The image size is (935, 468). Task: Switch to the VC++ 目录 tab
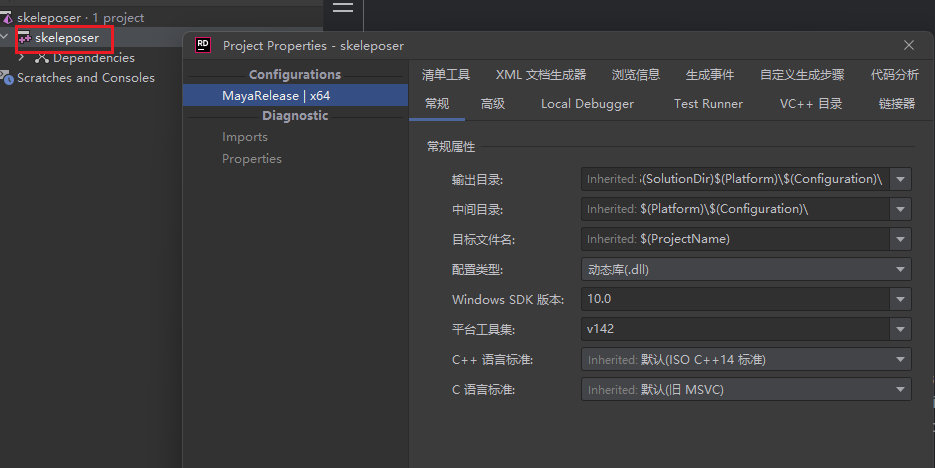click(x=811, y=104)
